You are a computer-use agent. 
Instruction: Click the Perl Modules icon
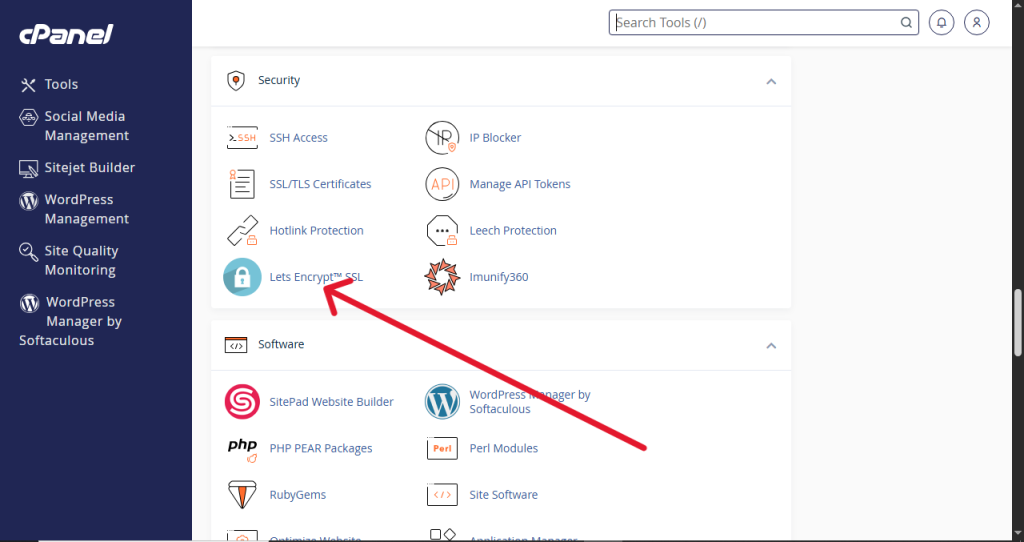coord(442,448)
